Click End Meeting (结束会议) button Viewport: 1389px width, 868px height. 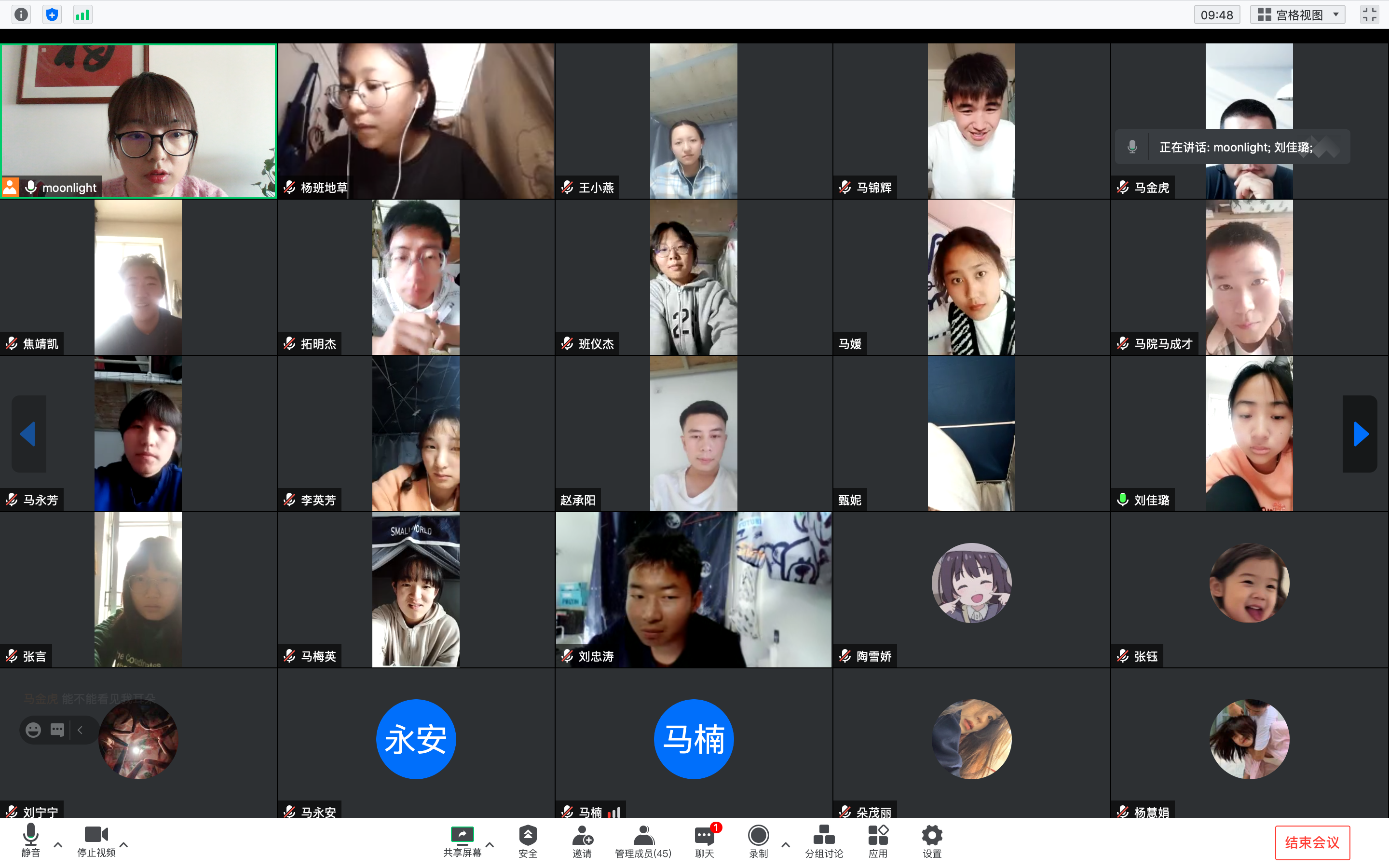pyautogui.click(x=1312, y=842)
